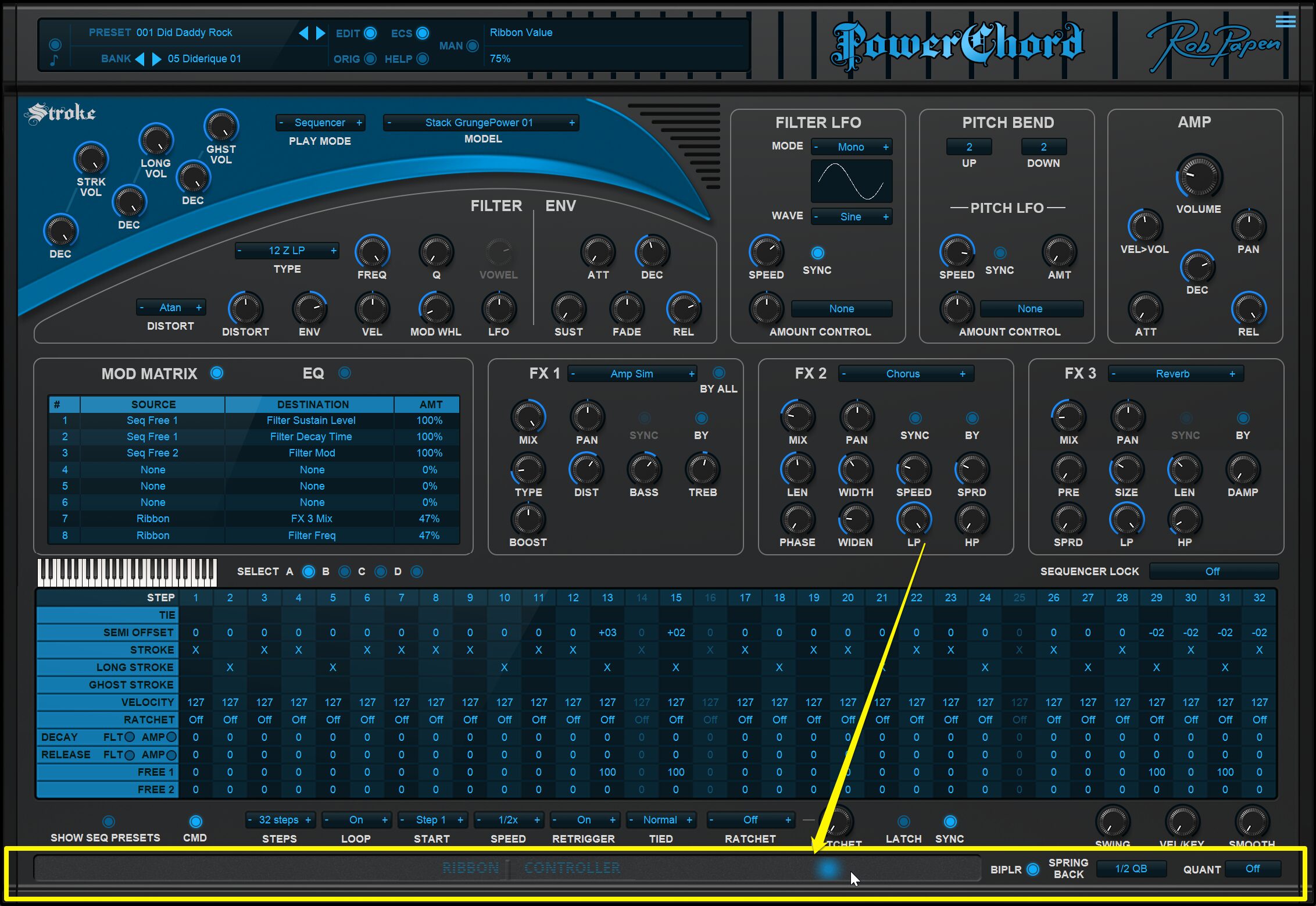Screen dimensions: 1316x906
Task: Click the Pitch LFO AMT knob
Action: point(1059,252)
